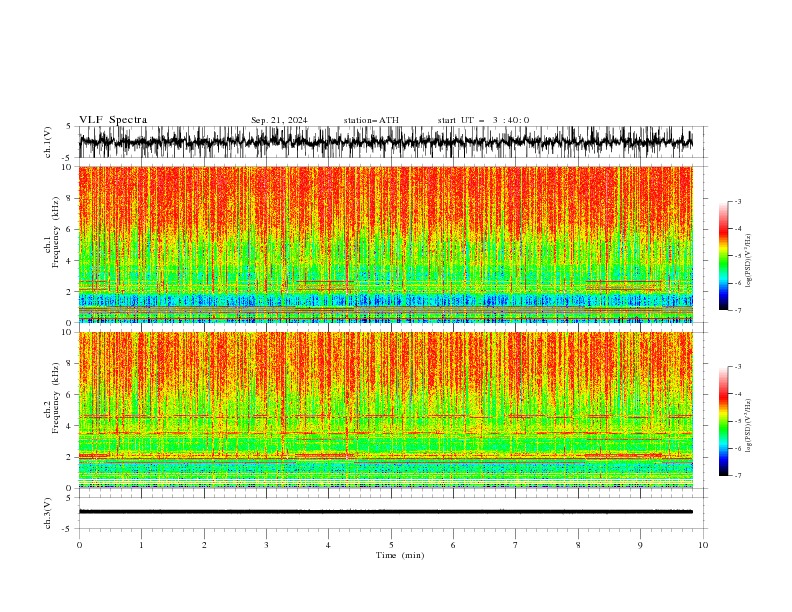Select the "start UT = 3 :40: 0" text
This screenshot has width=792, height=612.
pos(483,120)
